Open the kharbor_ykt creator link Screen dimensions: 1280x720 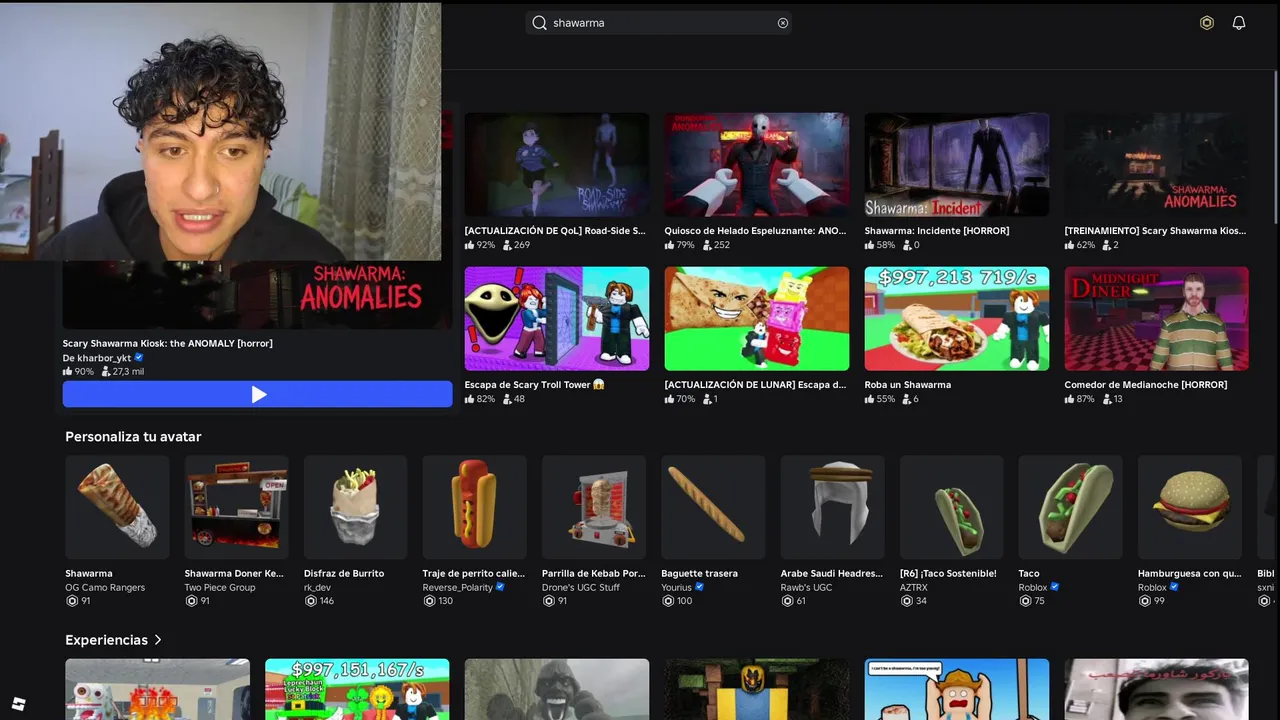tap(97, 358)
